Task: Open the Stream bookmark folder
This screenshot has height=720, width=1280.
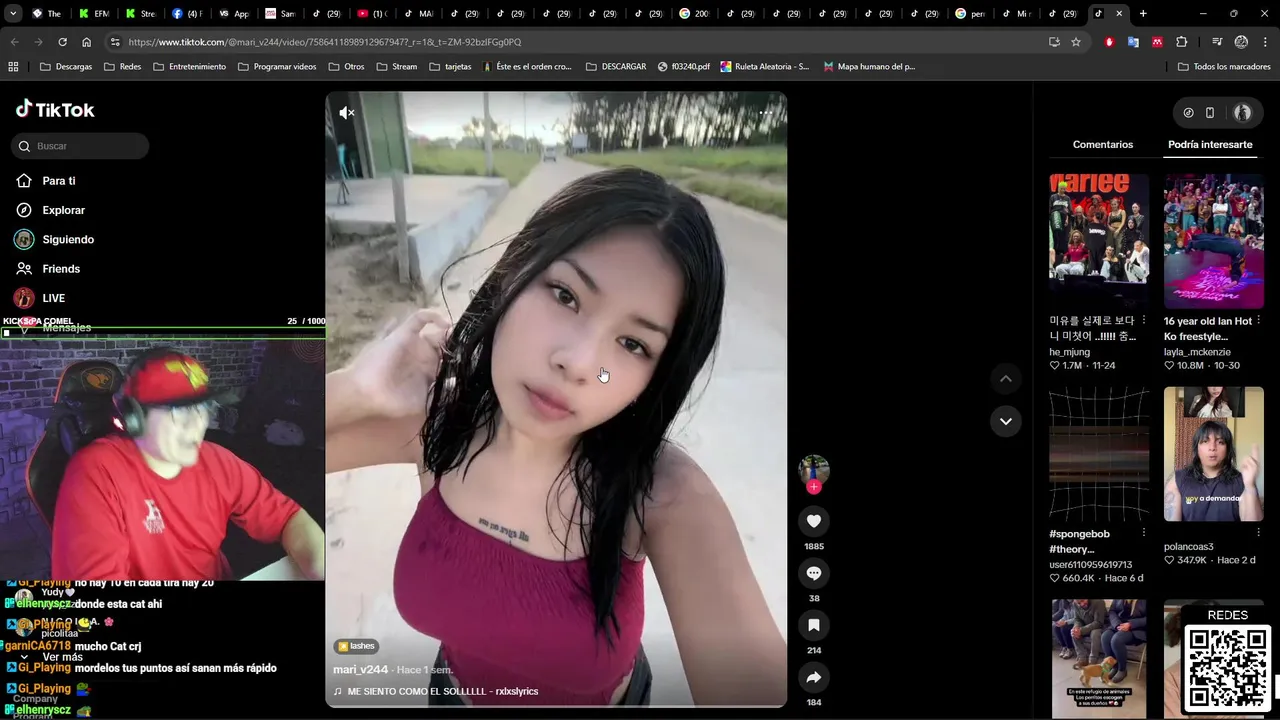Action: click(397, 67)
